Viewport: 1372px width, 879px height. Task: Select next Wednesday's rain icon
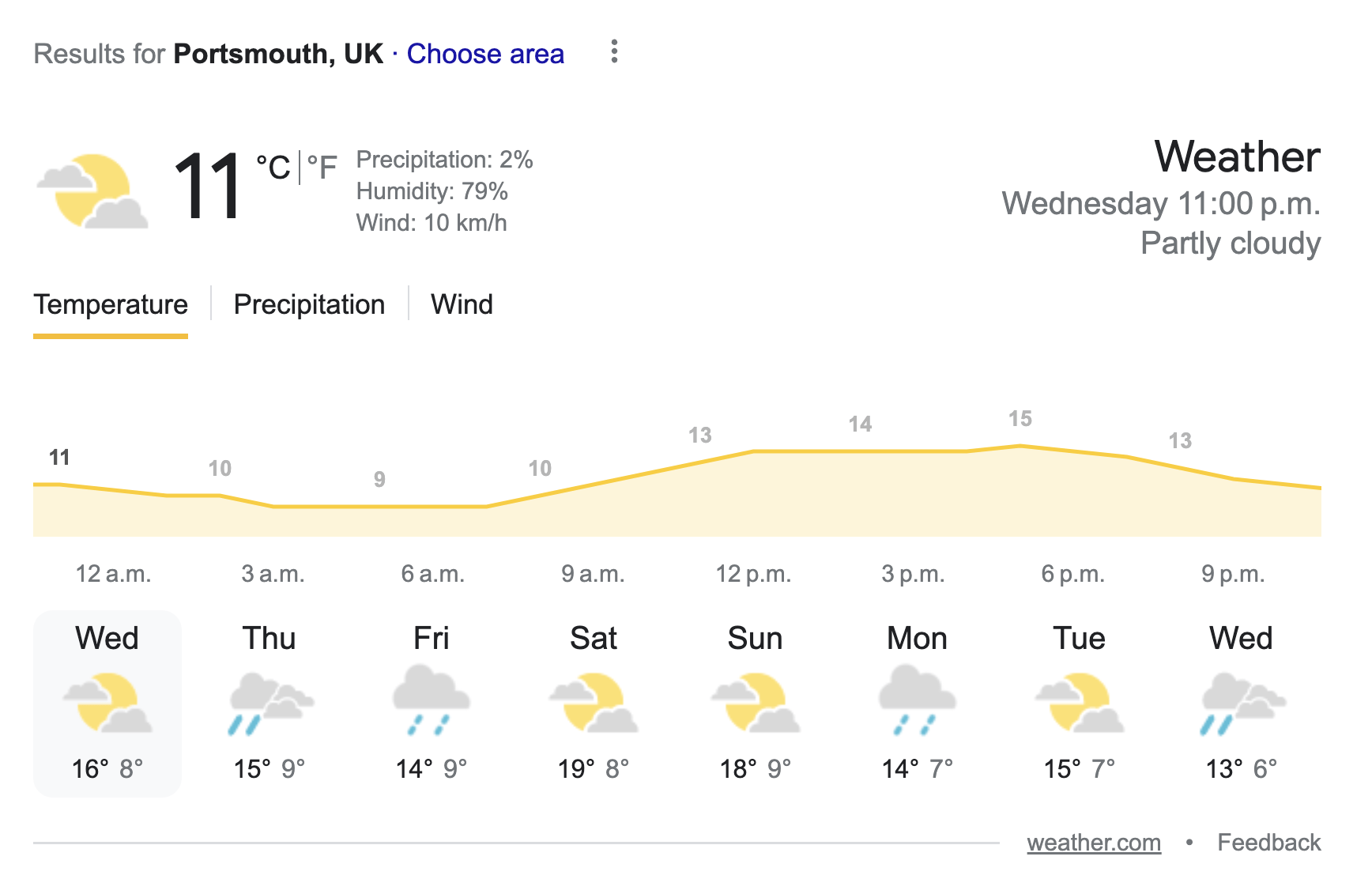1242,704
